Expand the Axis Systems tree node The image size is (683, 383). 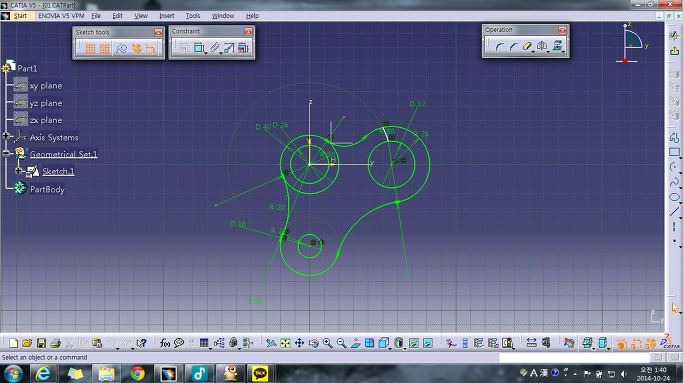tap(6, 136)
